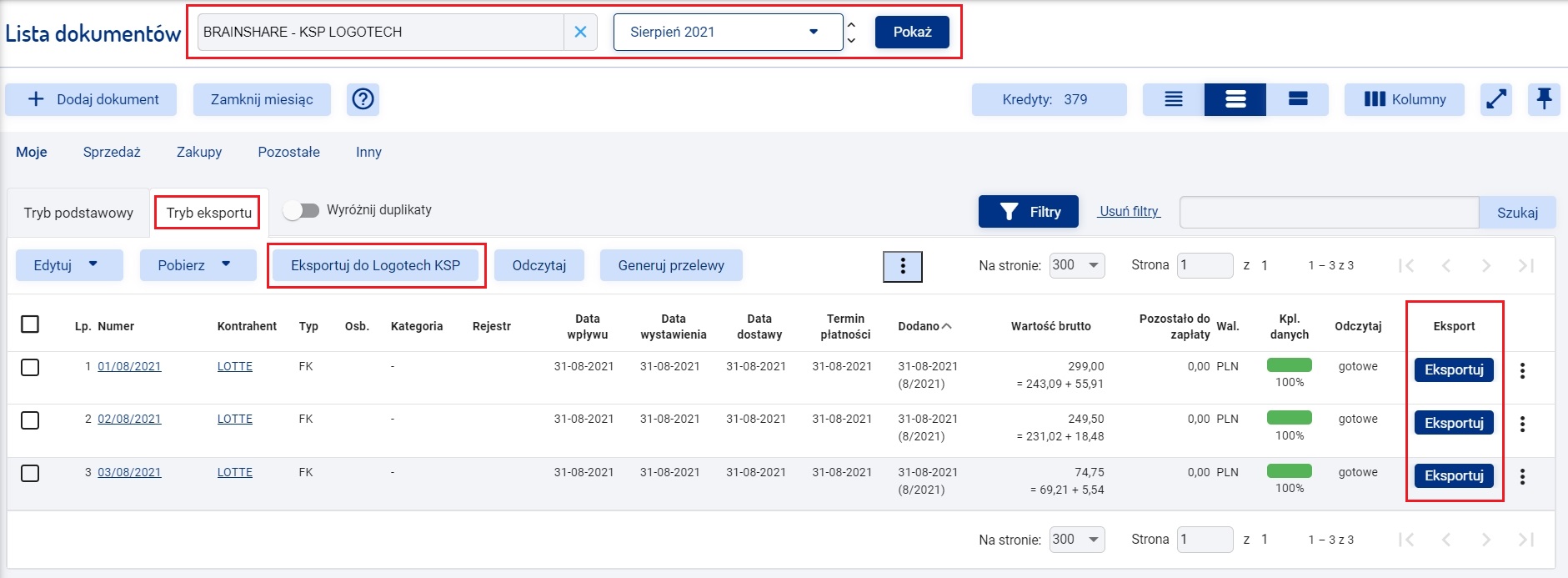
Task: Select Tryb podstawowy tab
Action: (78, 213)
